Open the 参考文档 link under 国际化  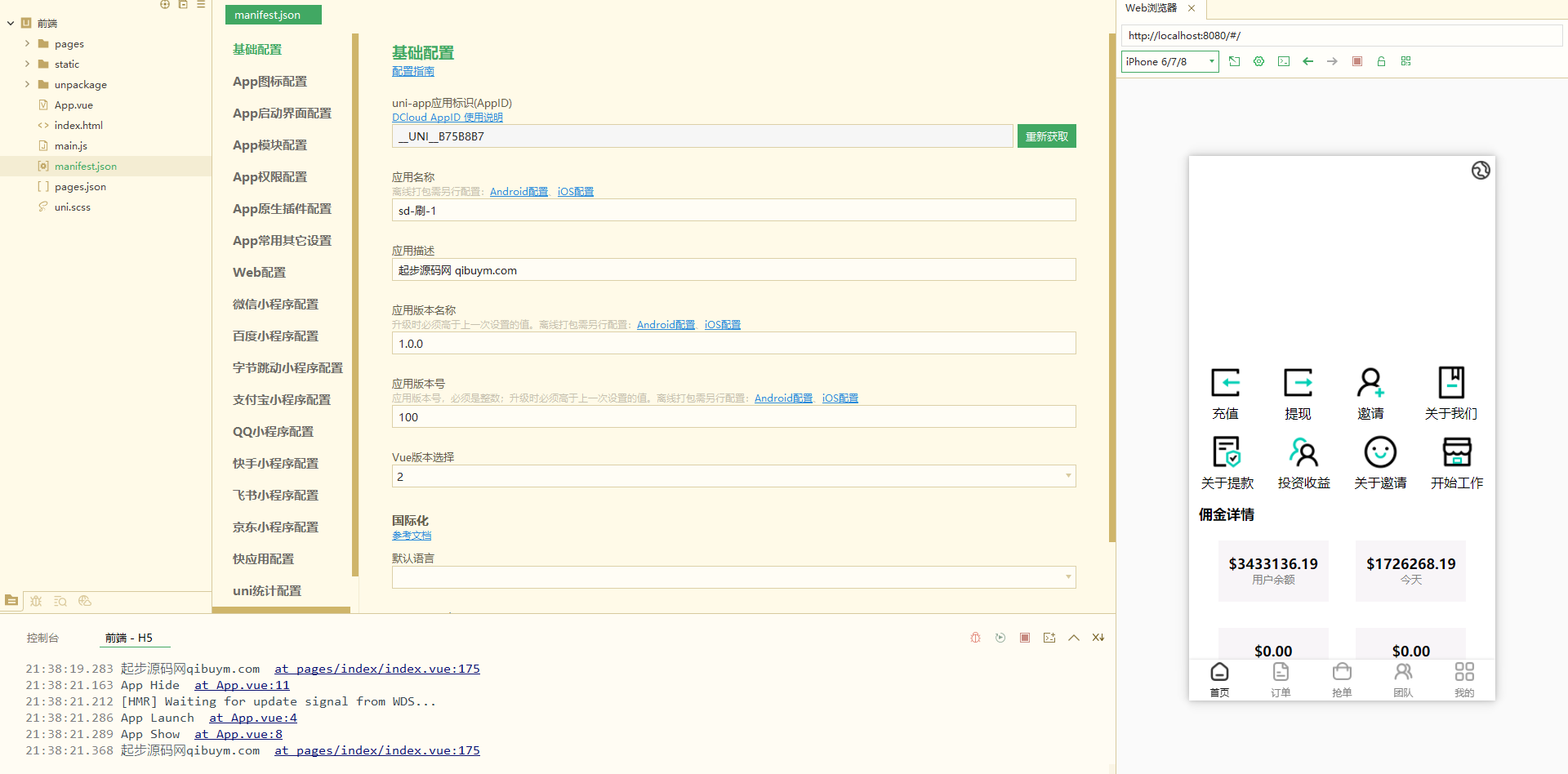point(412,536)
